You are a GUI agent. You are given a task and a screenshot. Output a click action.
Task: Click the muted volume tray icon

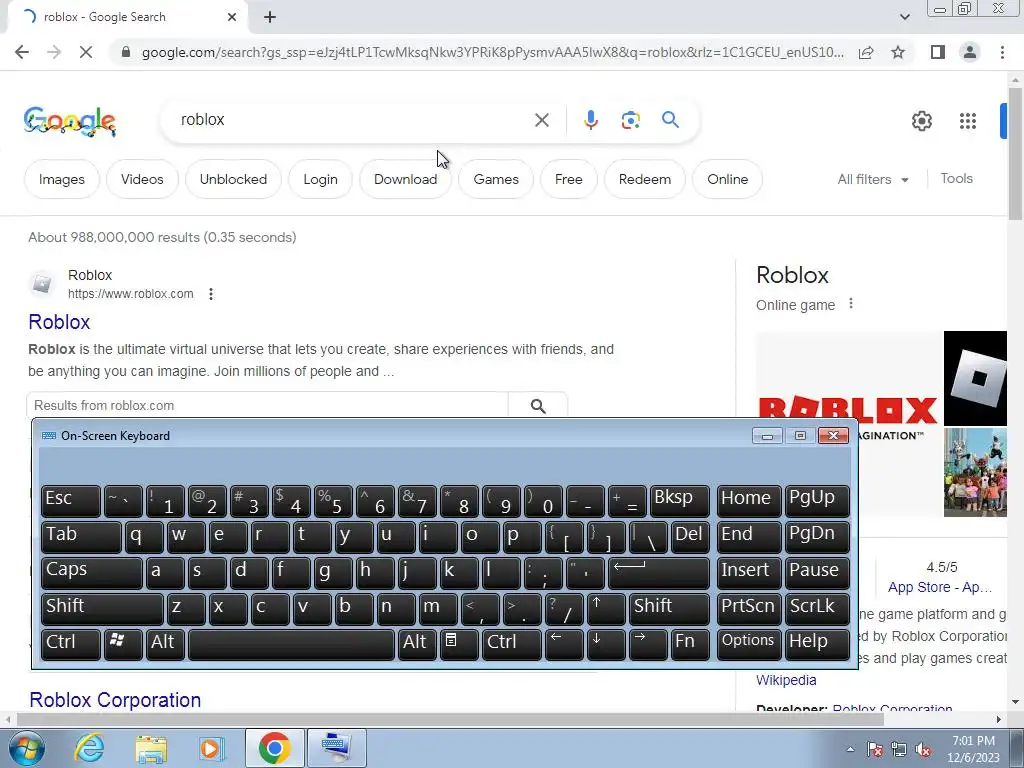click(x=923, y=750)
